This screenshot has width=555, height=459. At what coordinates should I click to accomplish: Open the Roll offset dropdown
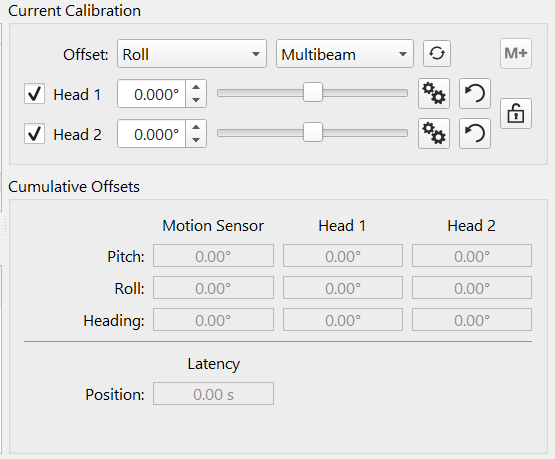(192, 54)
